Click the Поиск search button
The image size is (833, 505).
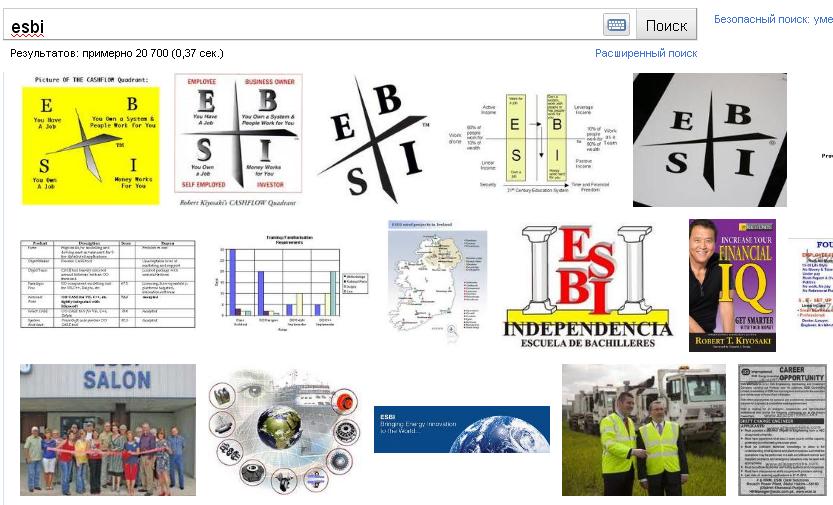[x=666, y=25]
